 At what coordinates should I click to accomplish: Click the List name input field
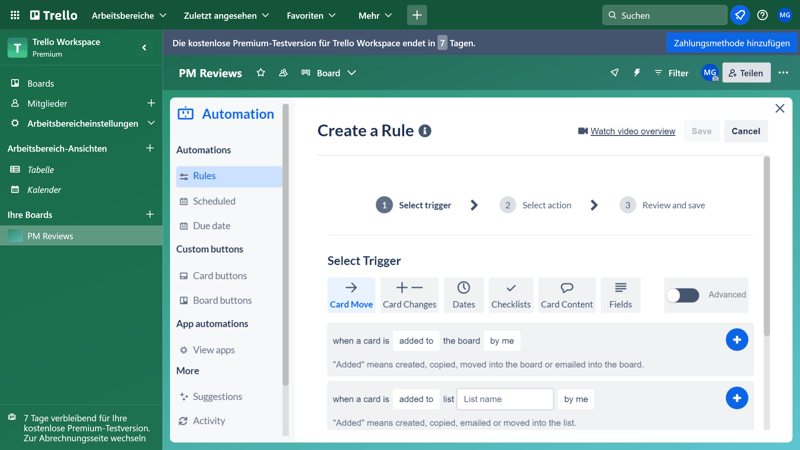(x=505, y=399)
